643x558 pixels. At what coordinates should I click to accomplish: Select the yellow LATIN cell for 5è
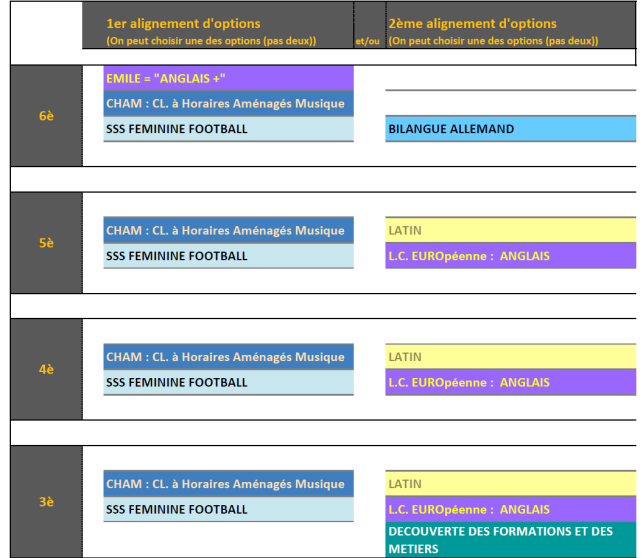pyautogui.click(x=510, y=231)
